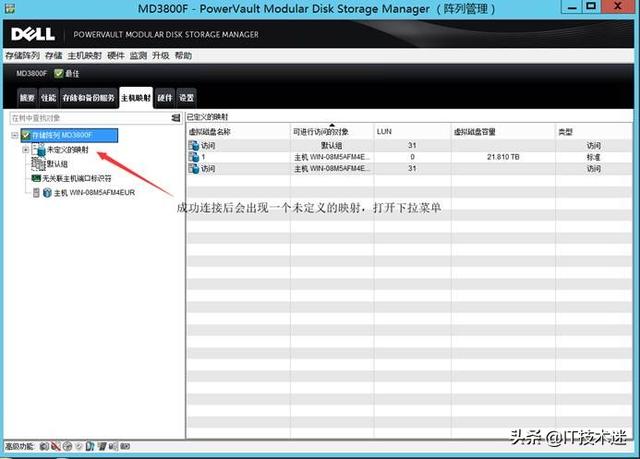Sort by 类型 column header

[x=594, y=132]
